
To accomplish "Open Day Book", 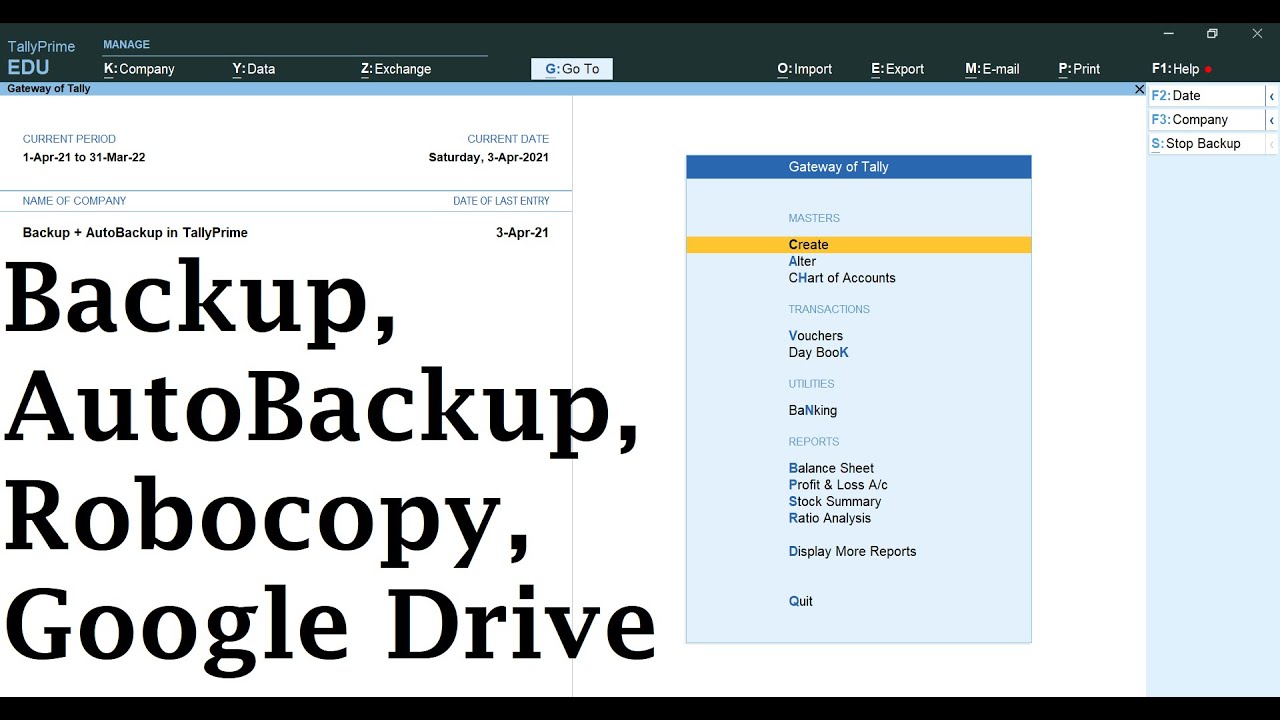I will tap(818, 352).
